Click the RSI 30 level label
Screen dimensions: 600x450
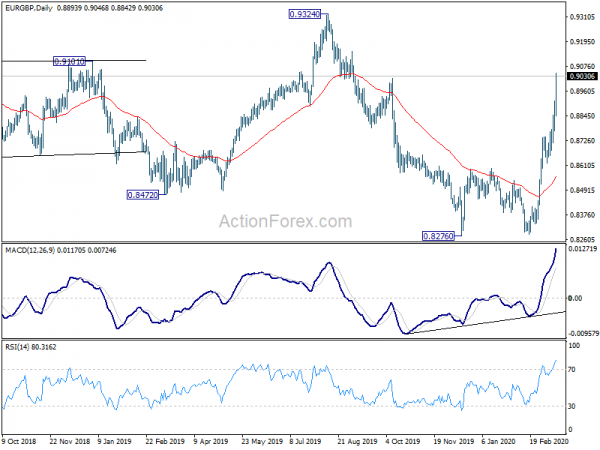[572, 406]
